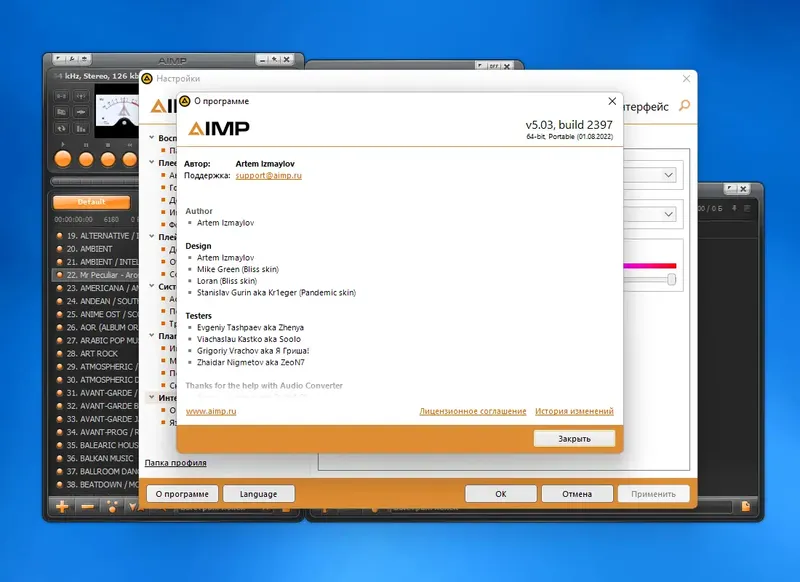This screenshot has height=582, width=800.
Task: Collapse the Инте… settings tree group
Action: click(152, 396)
